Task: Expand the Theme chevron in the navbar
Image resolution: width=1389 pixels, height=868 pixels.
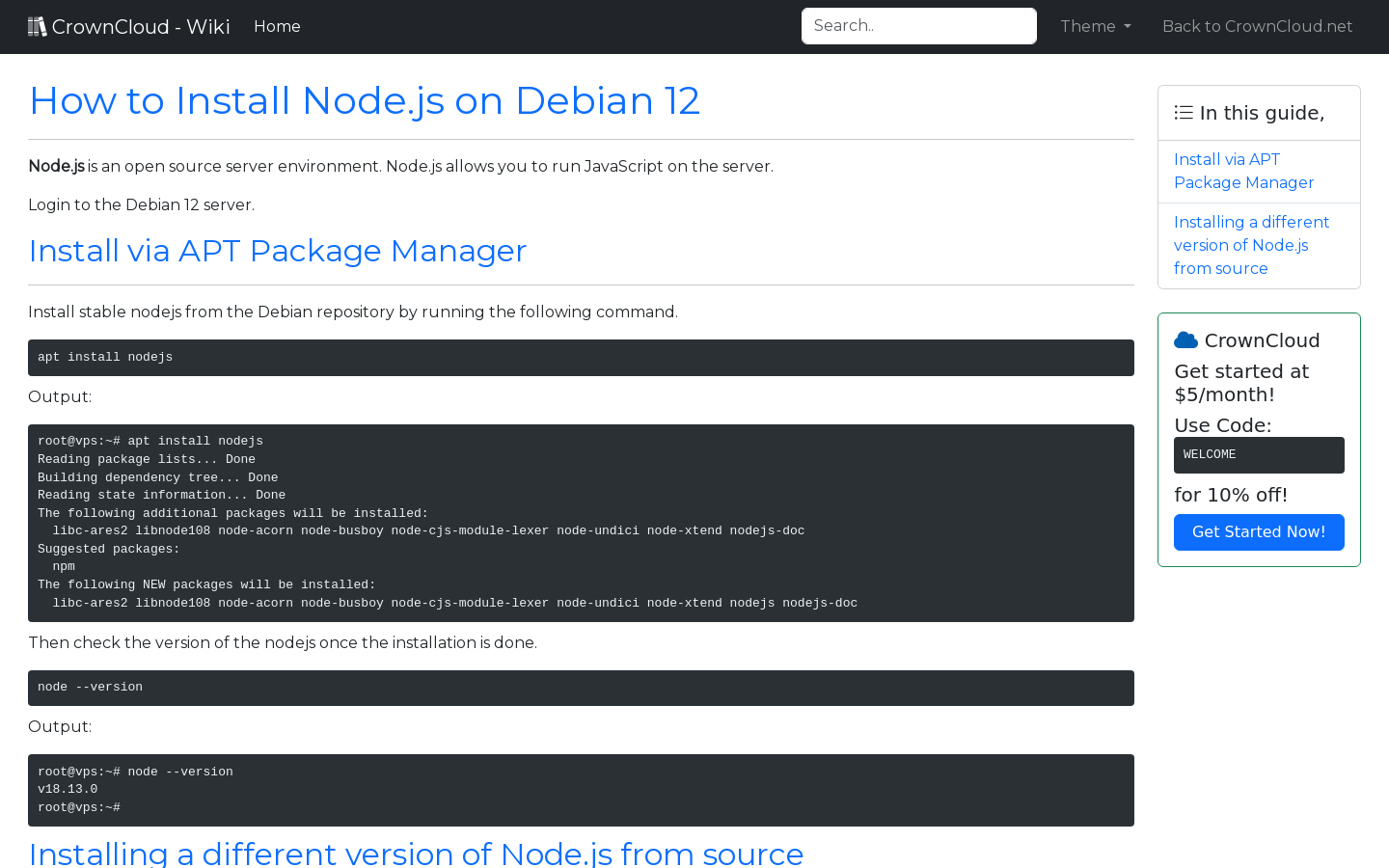Action: (1127, 27)
